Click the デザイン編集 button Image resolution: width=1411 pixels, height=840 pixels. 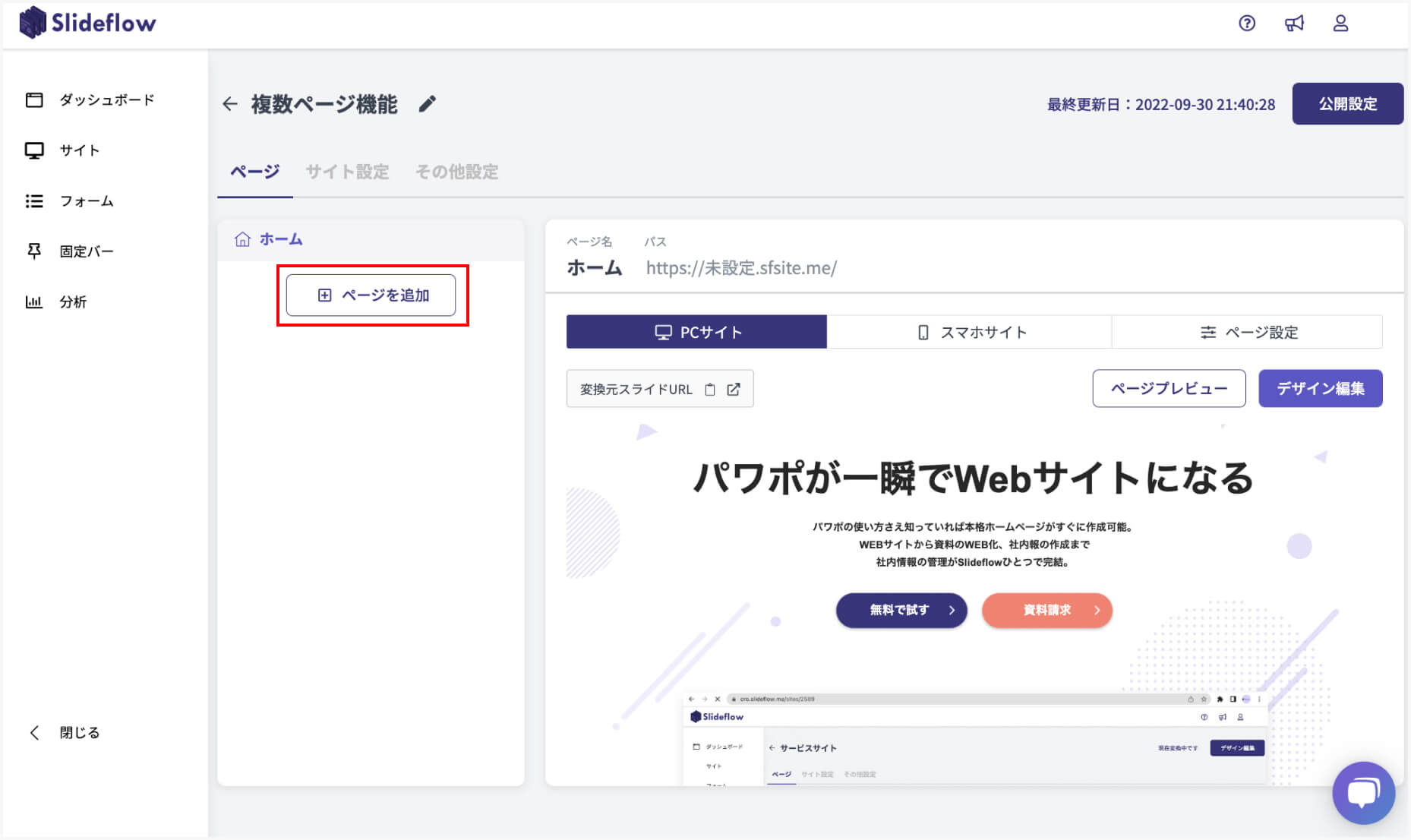click(1320, 389)
